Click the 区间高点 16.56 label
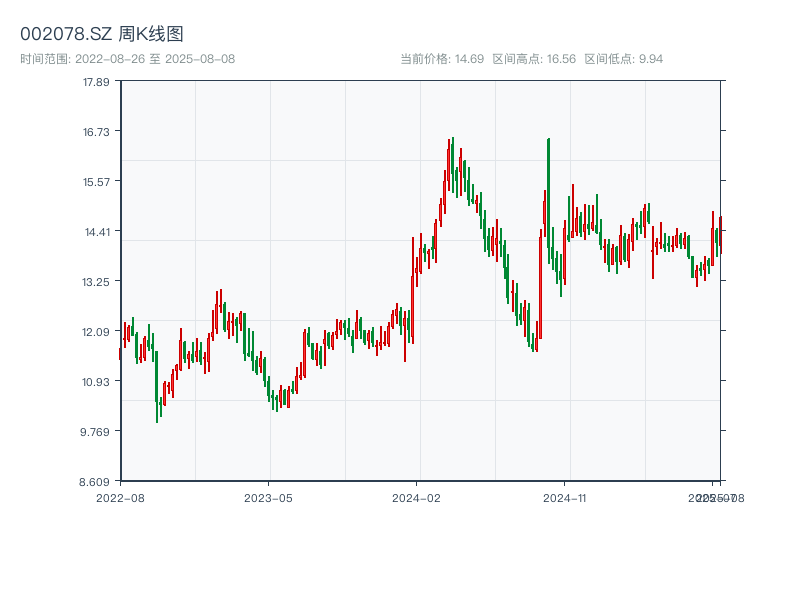 (x=534, y=59)
